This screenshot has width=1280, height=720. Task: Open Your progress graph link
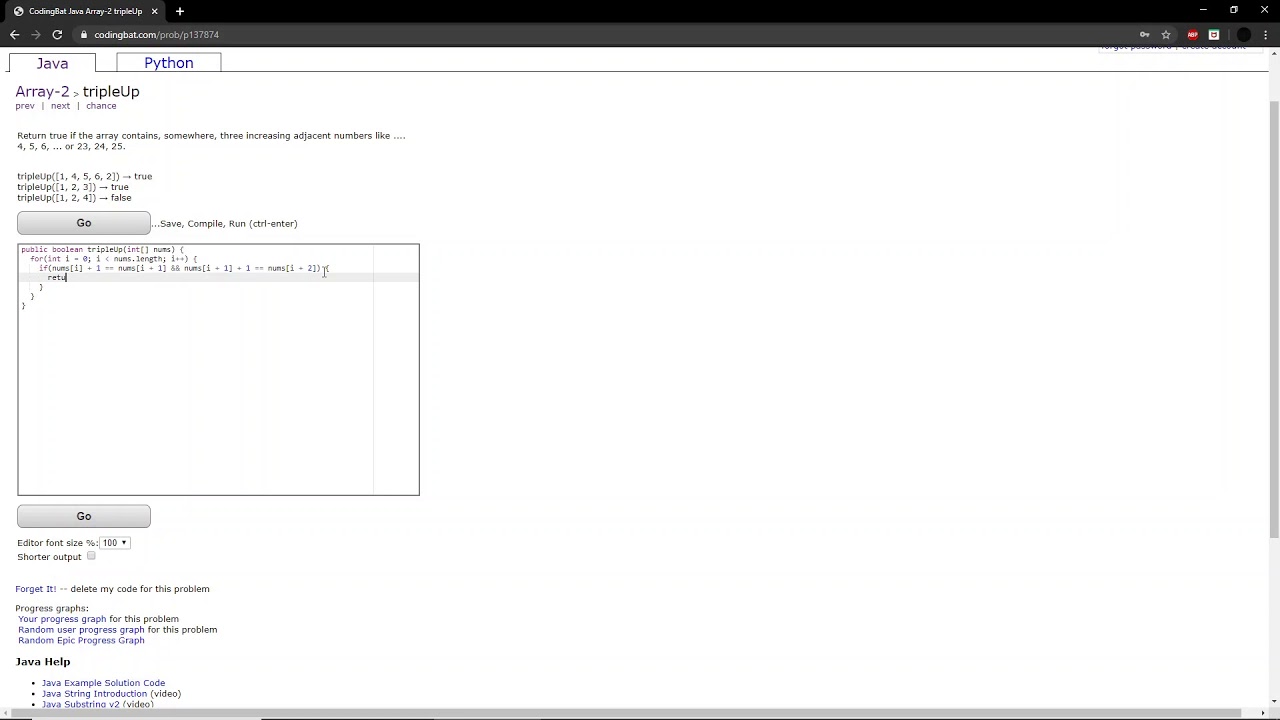[62, 619]
